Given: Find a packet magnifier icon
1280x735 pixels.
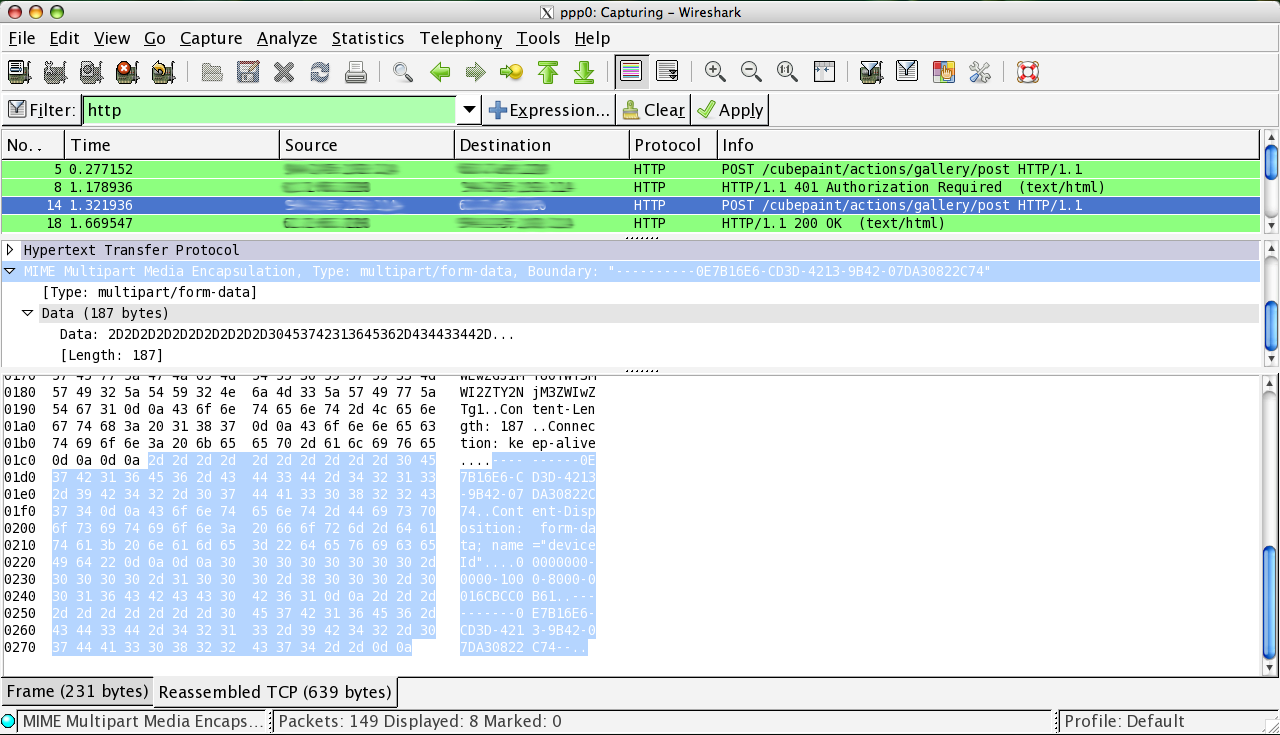Looking at the screenshot, I should (x=403, y=72).
